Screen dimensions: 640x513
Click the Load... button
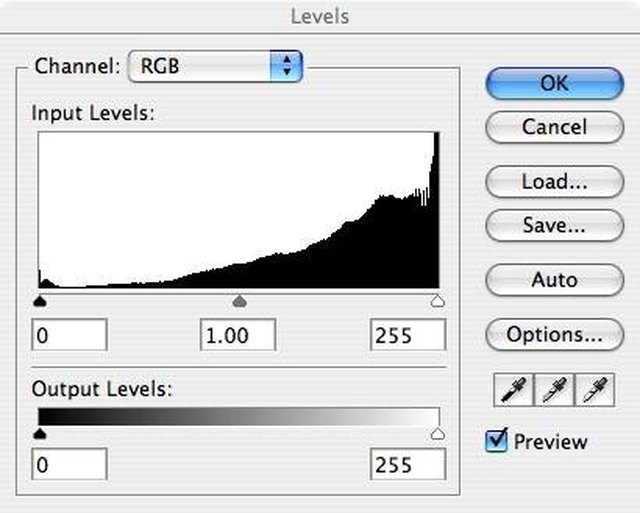[555, 182]
